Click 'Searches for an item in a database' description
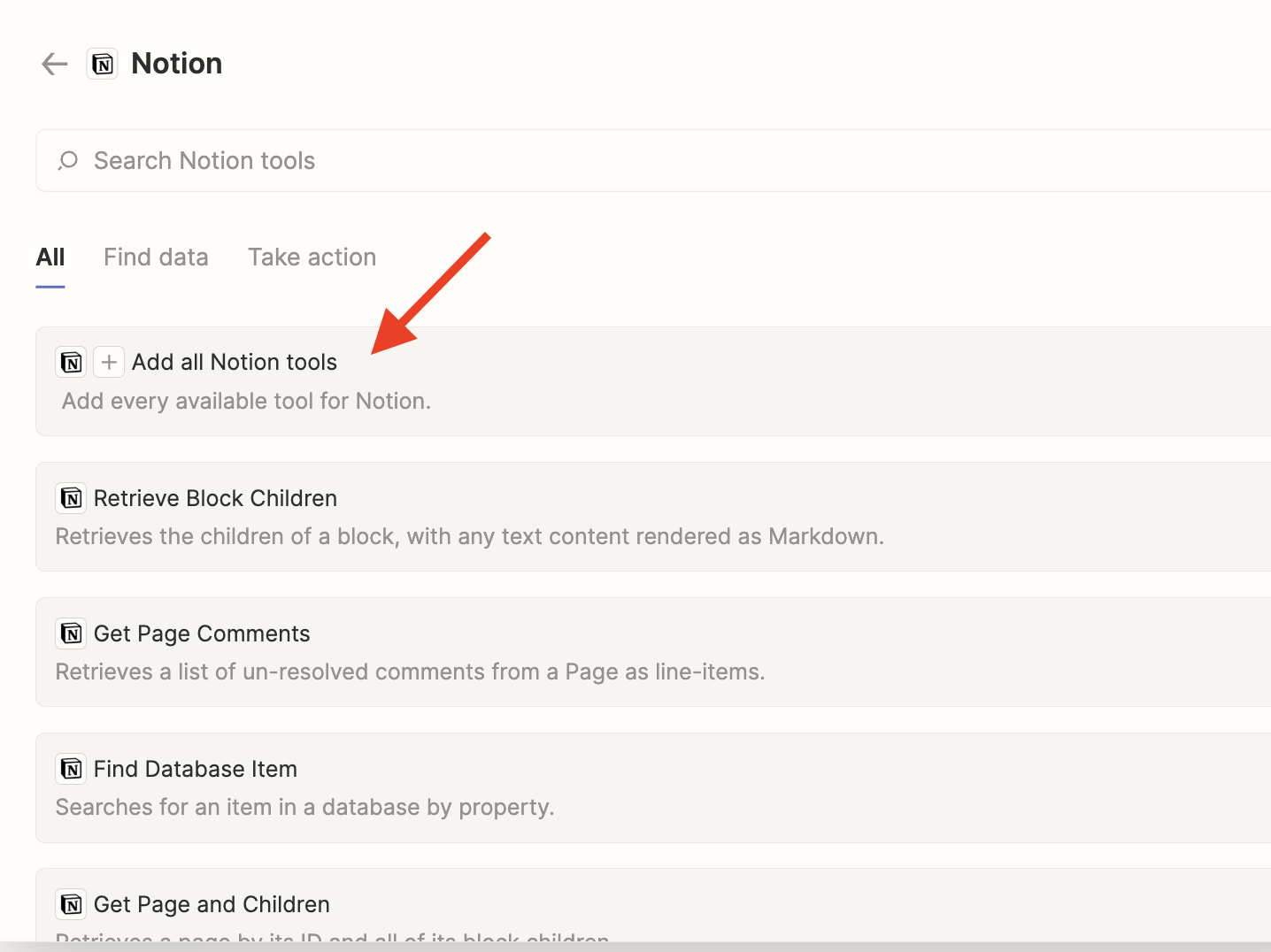 point(304,807)
